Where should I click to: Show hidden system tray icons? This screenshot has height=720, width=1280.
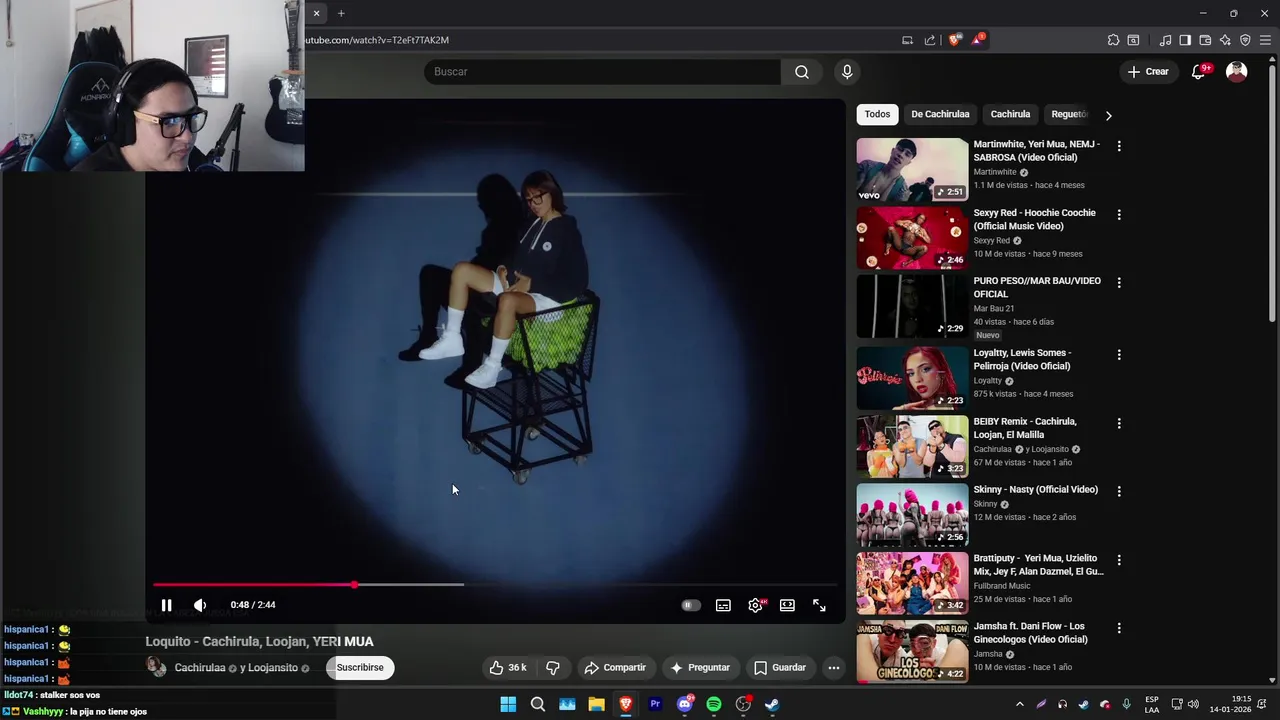tap(1019, 704)
